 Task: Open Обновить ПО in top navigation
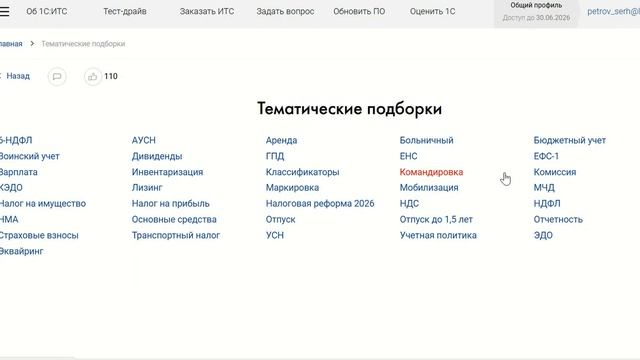[x=359, y=11]
